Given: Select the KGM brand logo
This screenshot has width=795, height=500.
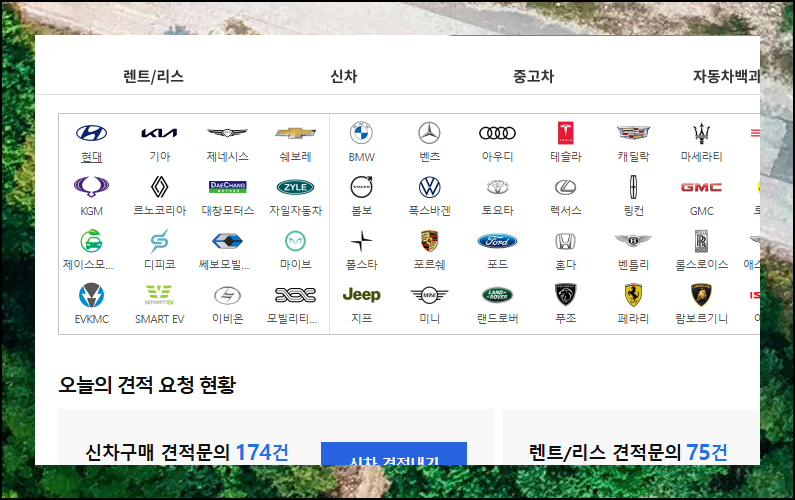Looking at the screenshot, I should click(x=91, y=187).
